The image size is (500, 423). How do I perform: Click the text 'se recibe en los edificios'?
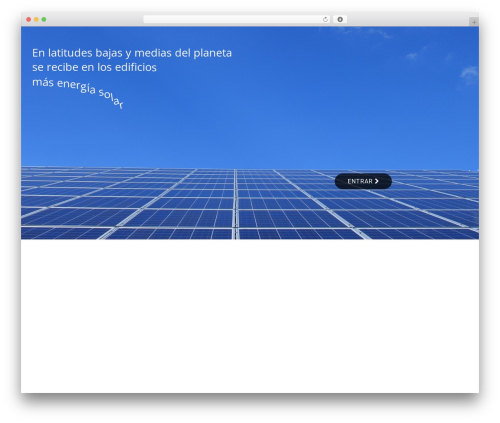94,67
